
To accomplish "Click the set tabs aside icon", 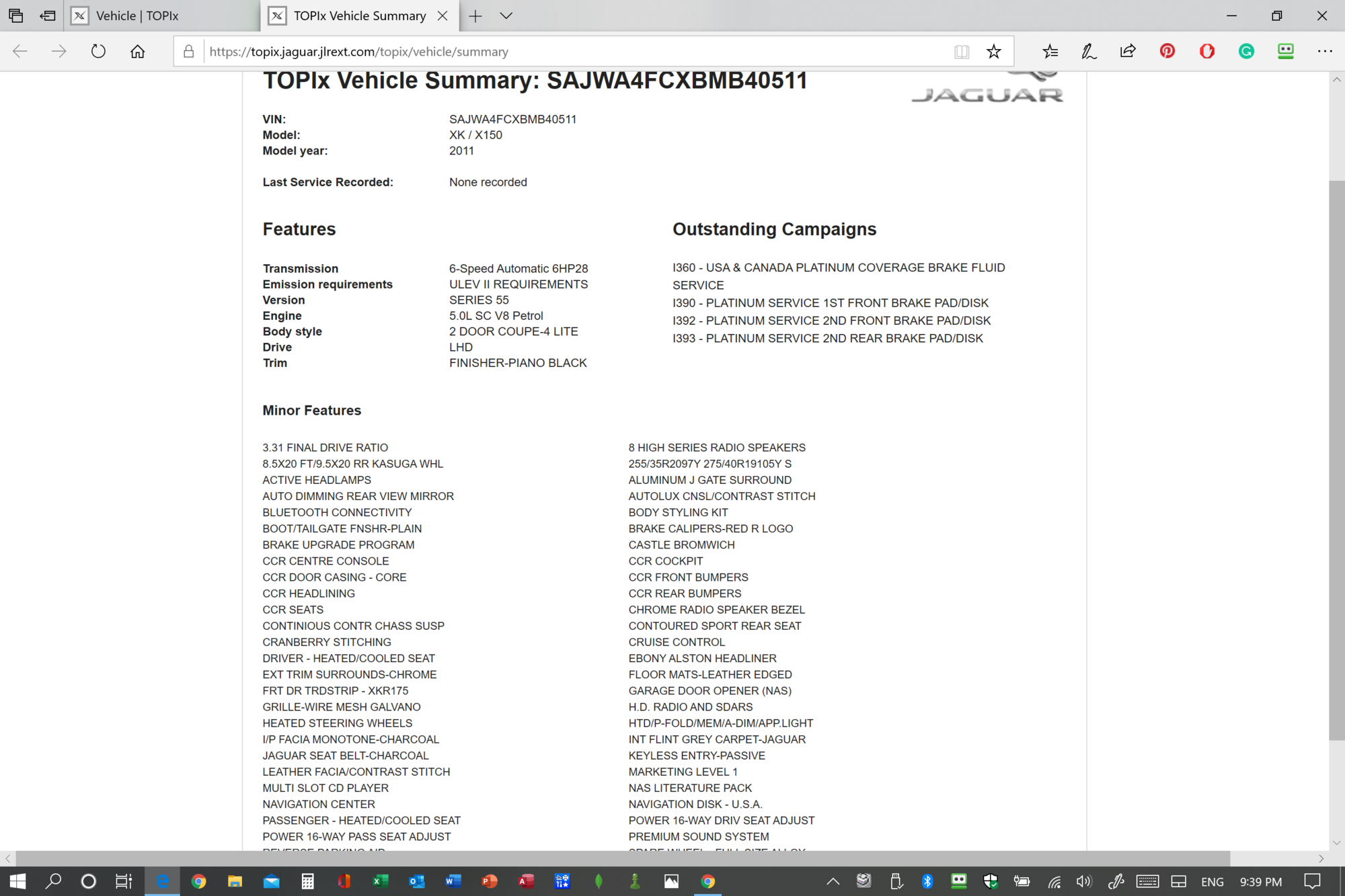I will (x=47, y=15).
